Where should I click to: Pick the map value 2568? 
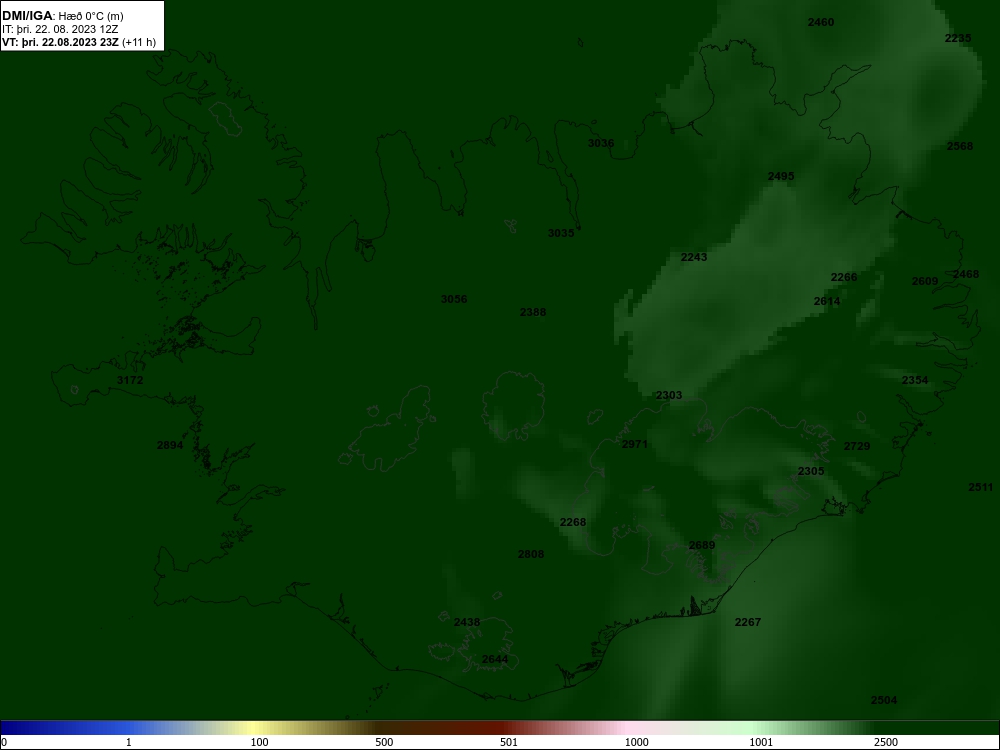[960, 146]
